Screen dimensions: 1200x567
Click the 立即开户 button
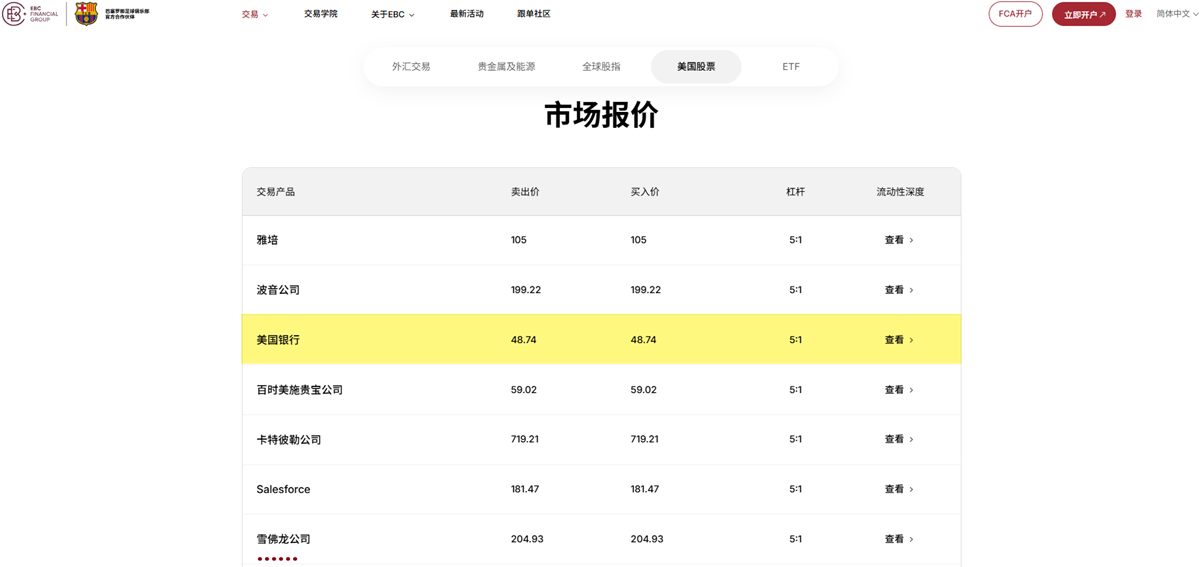pos(1084,14)
